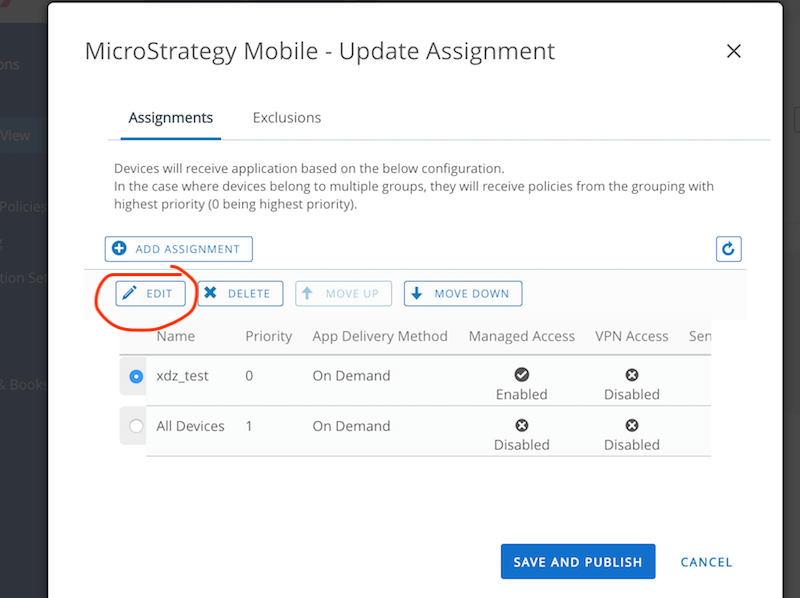Open the Assignments tab
800x598 pixels.
[170, 118]
